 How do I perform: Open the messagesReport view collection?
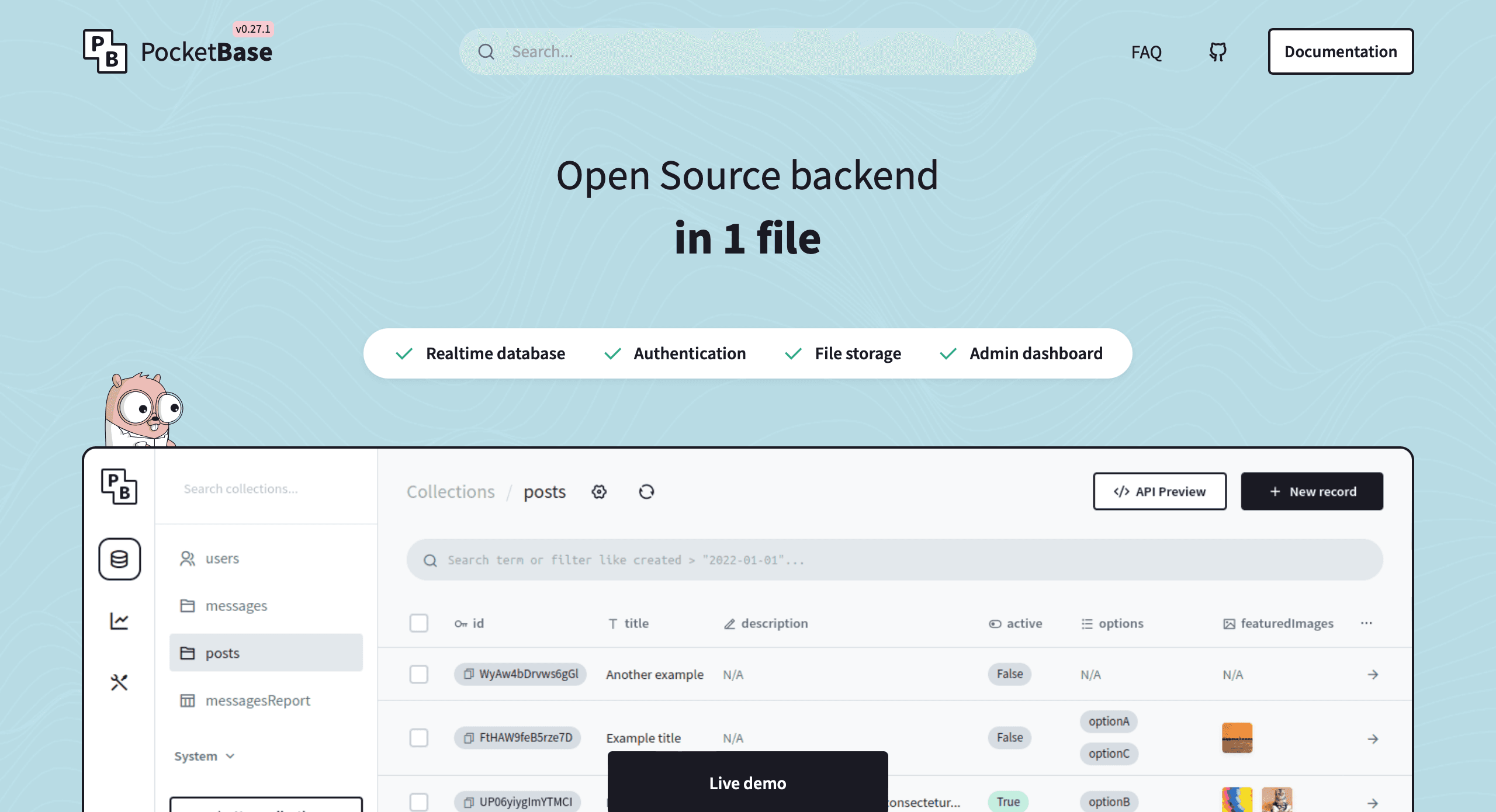point(266,700)
